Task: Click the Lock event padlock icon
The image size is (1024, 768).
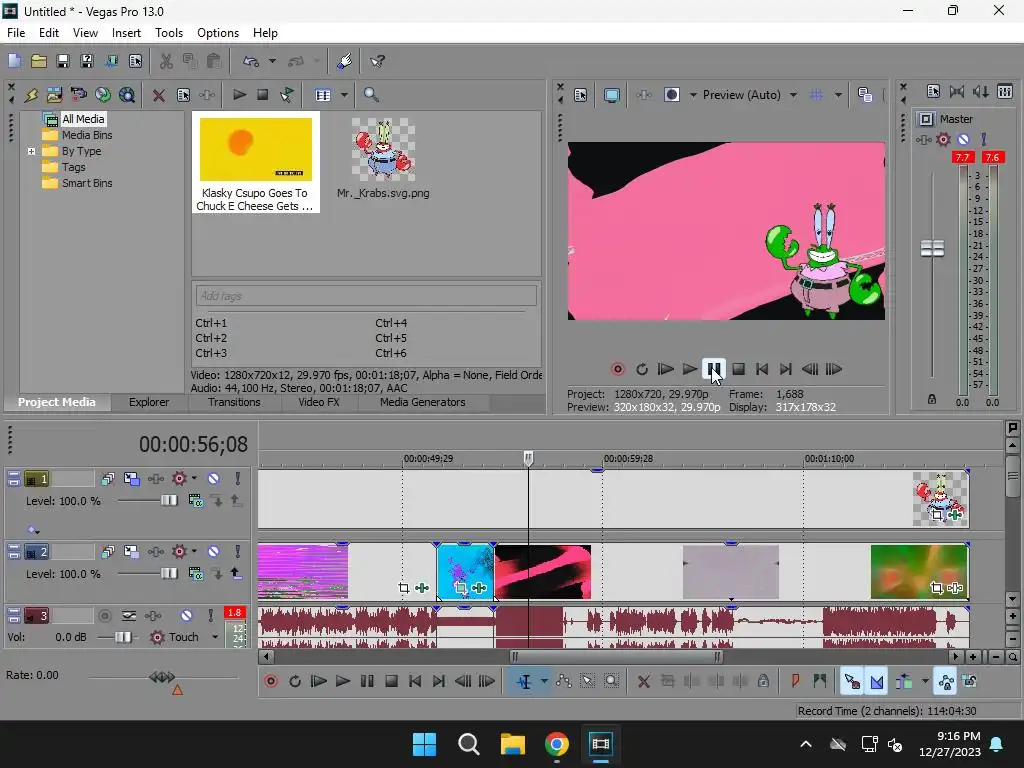Action: [763, 681]
